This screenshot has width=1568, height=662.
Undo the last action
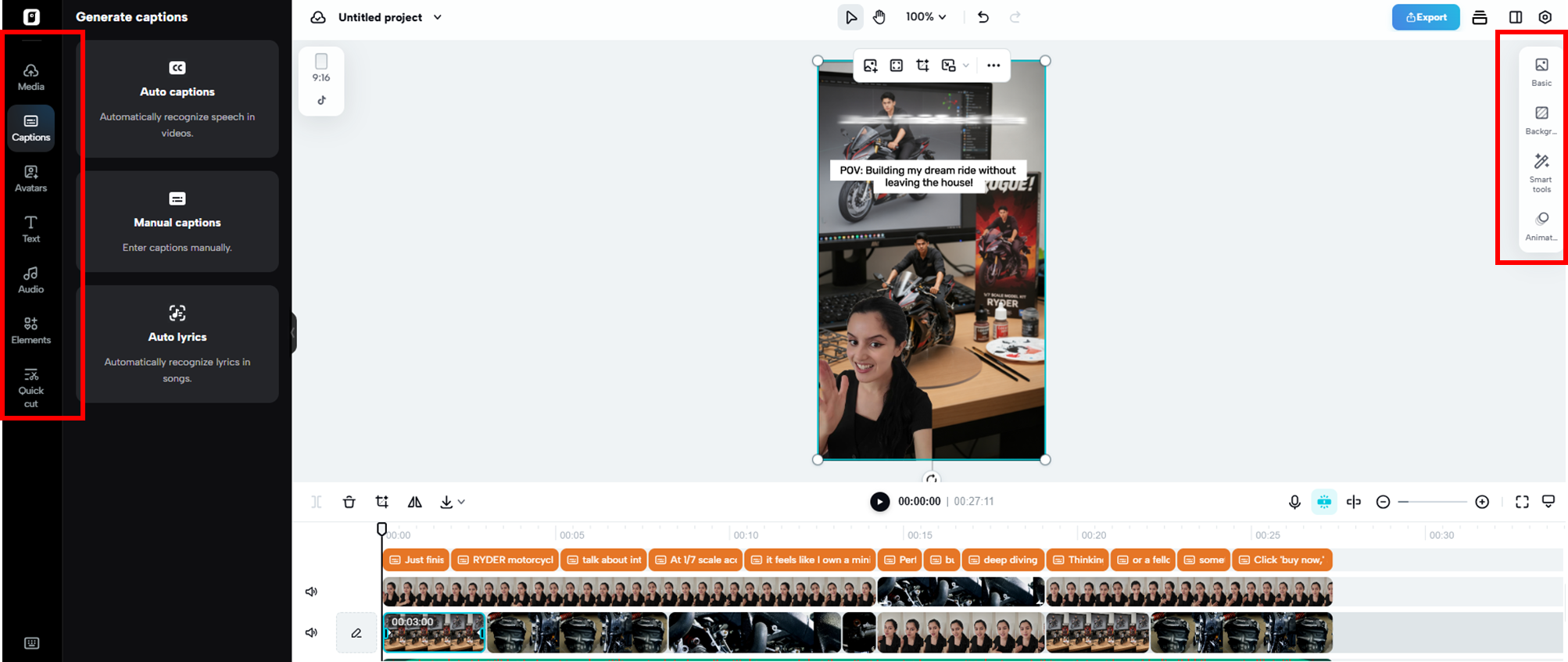[983, 17]
